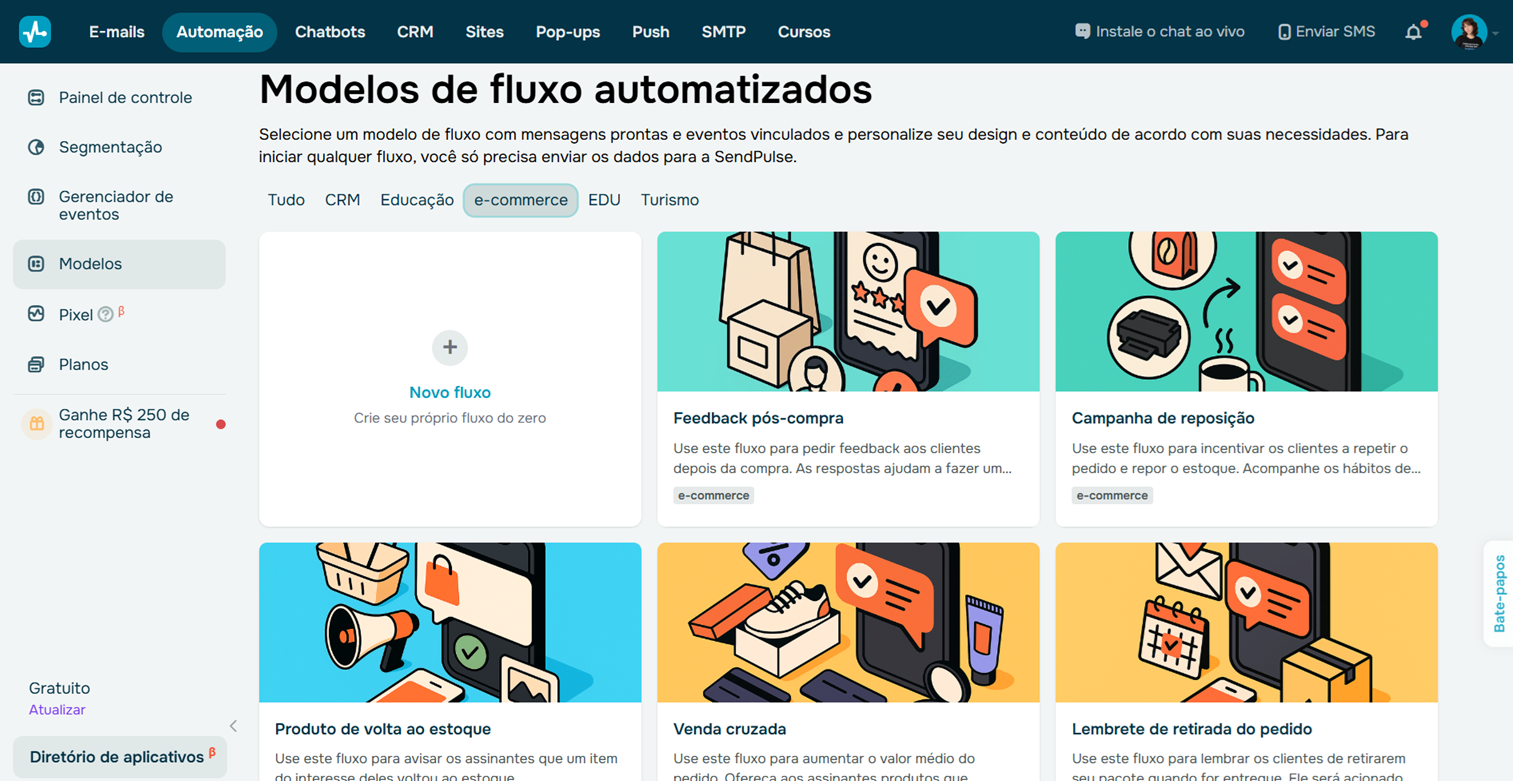
Task: Open the Feedback pós-compra template thumbnail
Action: 848,312
